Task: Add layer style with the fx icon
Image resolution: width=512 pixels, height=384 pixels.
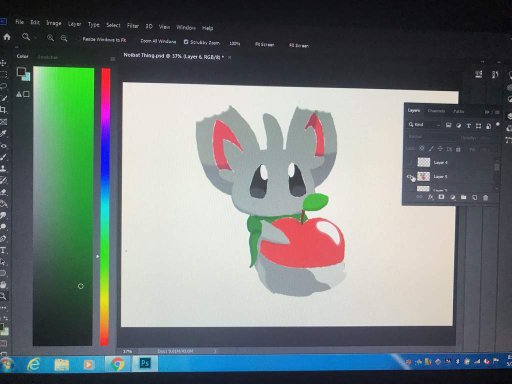Action: pos(430,197)
